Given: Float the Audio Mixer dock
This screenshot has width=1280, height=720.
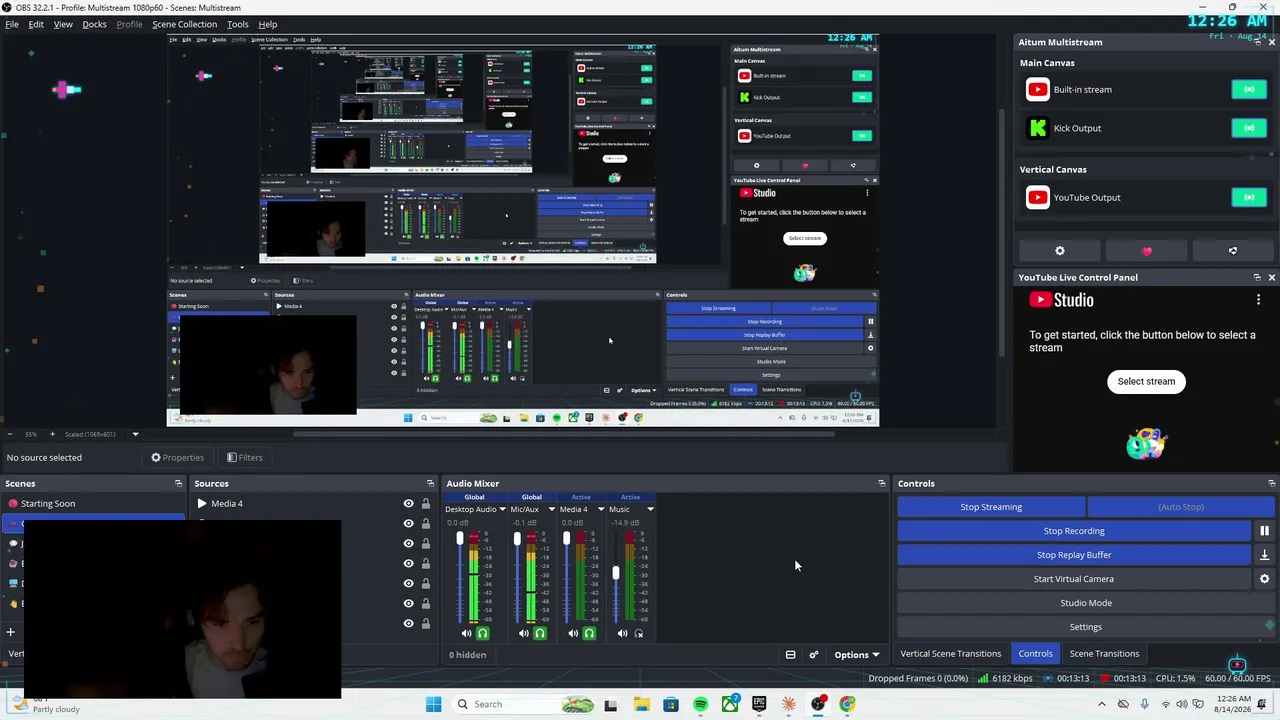Looking at the screenshot, I should tap(881, 484).
